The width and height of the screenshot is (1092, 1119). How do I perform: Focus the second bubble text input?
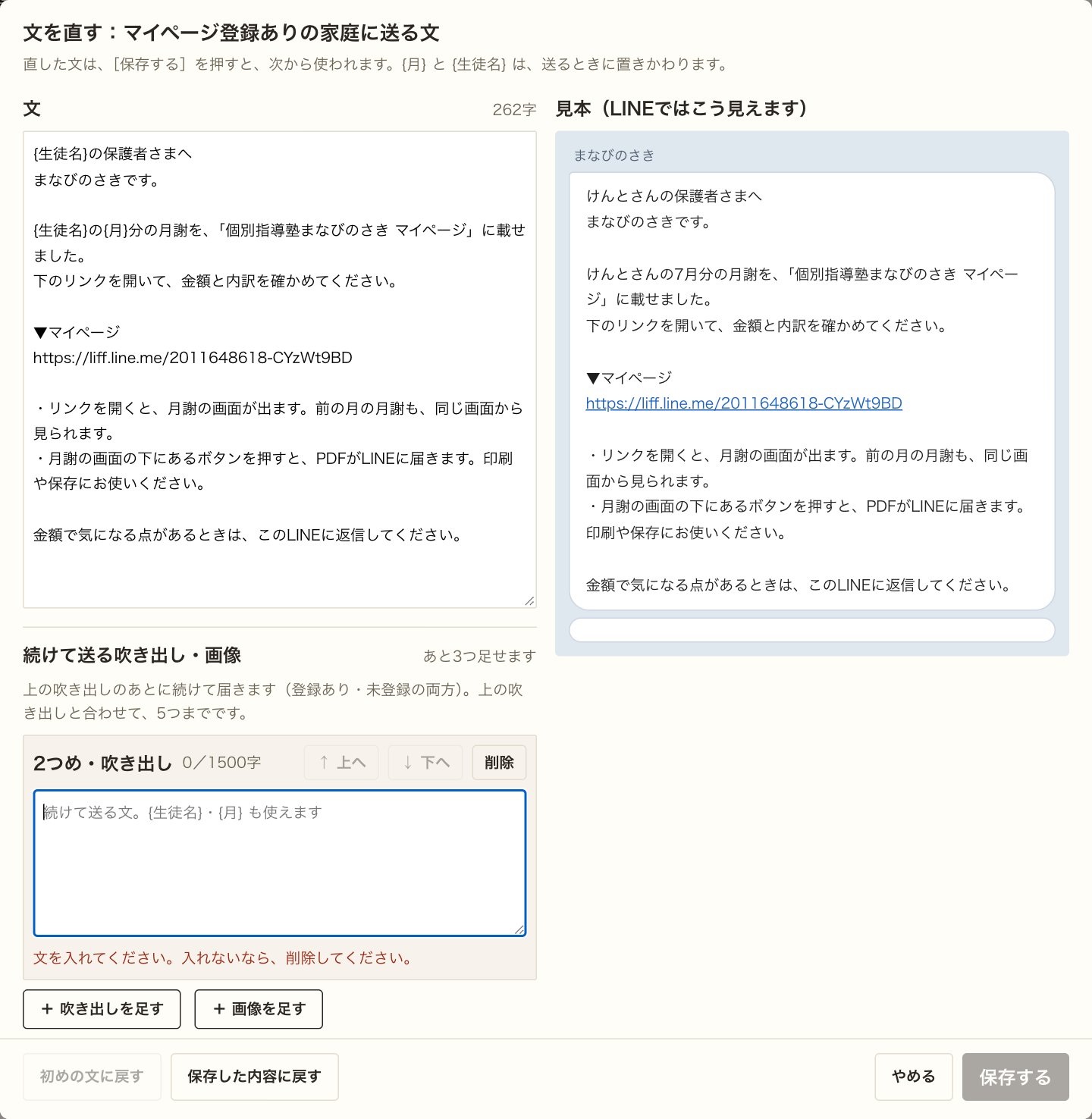pos(280,863)
